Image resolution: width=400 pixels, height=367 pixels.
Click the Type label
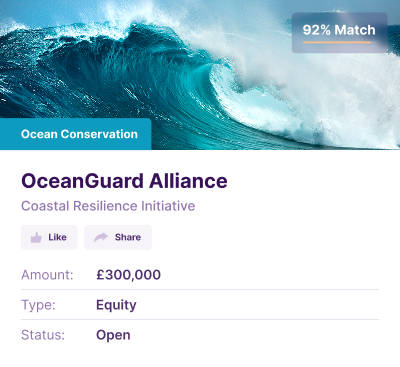pos(38,305)
